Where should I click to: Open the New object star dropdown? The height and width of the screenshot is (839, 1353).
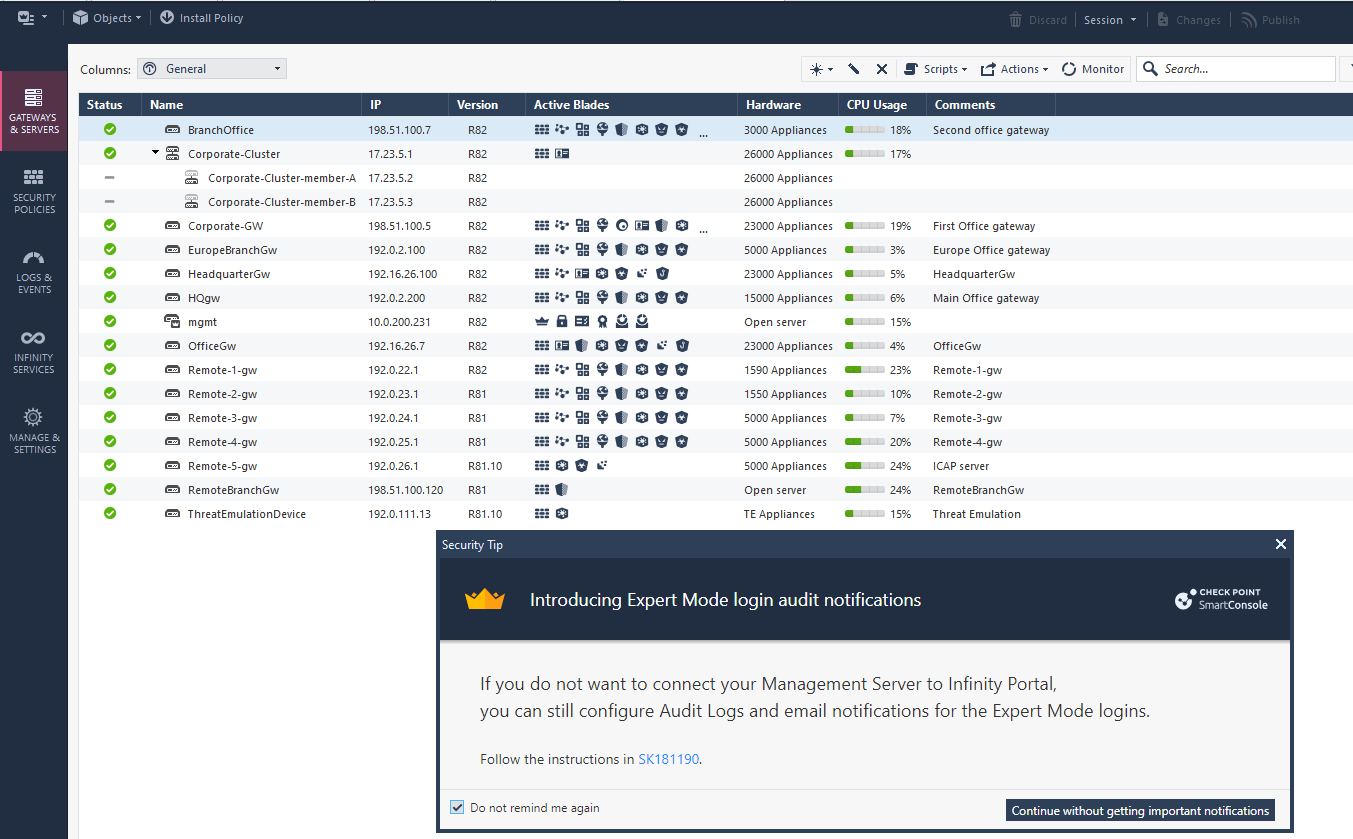[820, 69]
